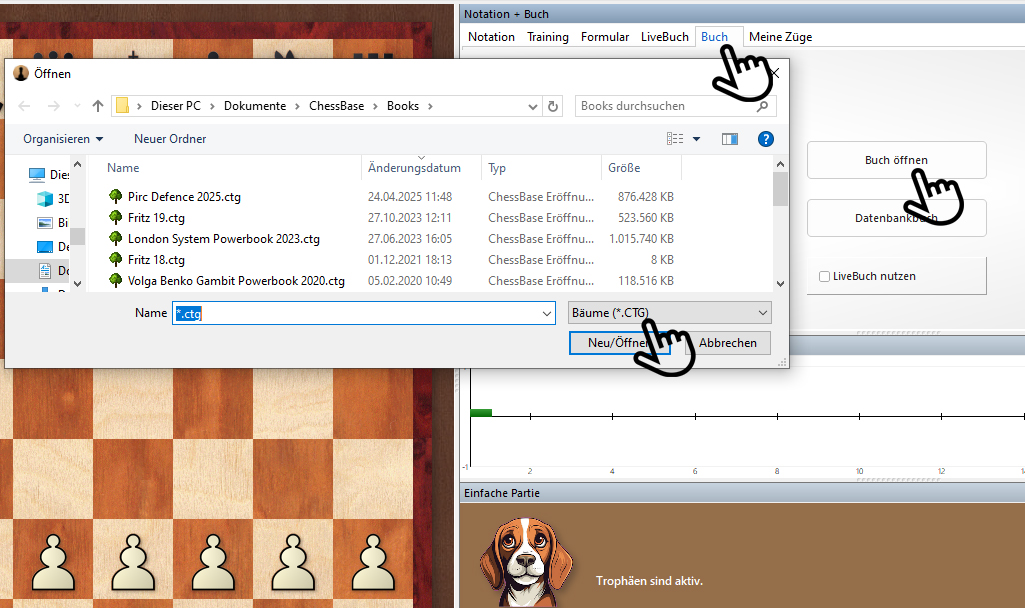
Task: Click the green bar on the evaluation chart
Action: pos(480,412)
